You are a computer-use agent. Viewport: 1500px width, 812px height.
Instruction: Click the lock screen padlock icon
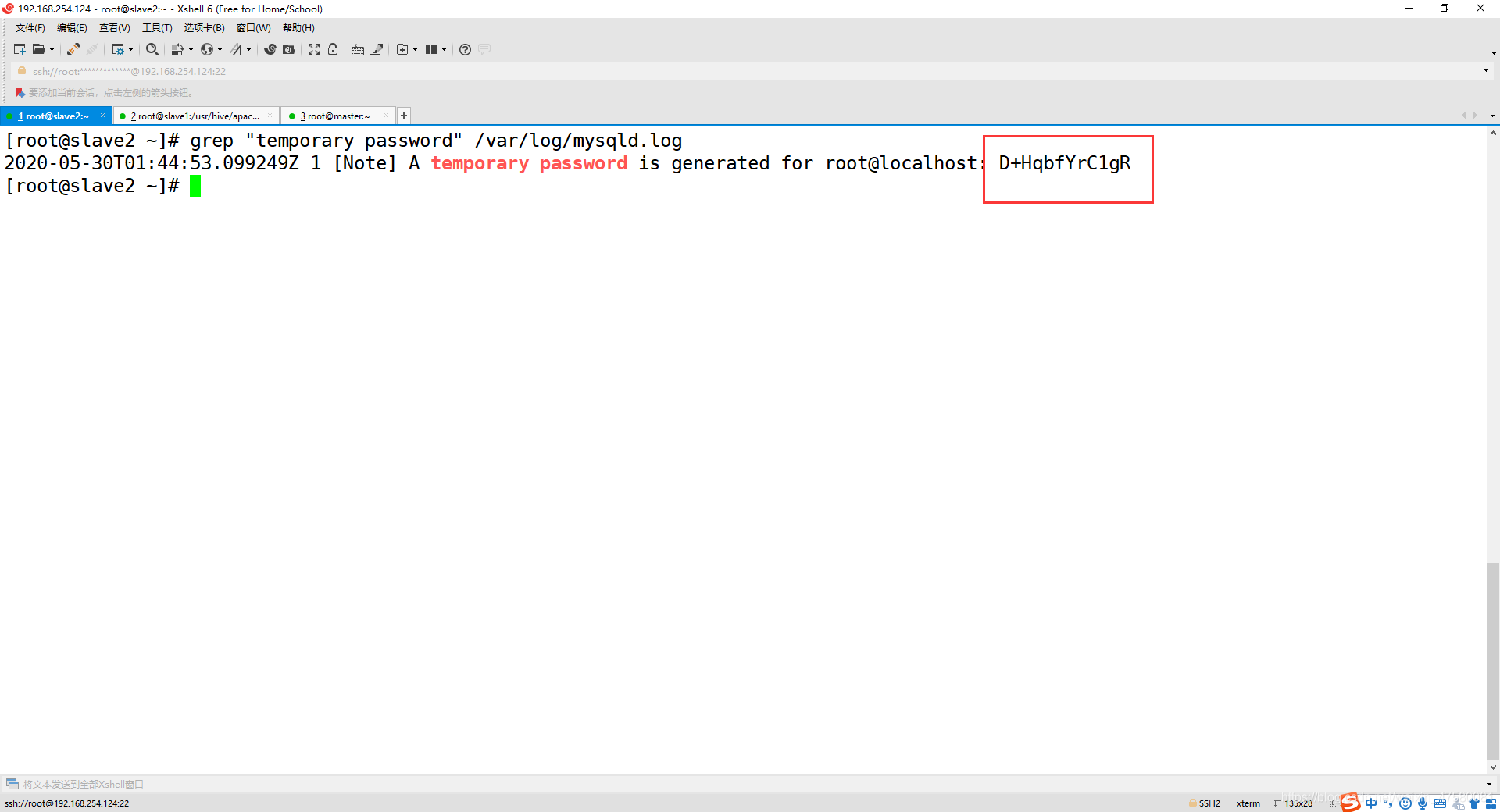[x=333, y=49]
